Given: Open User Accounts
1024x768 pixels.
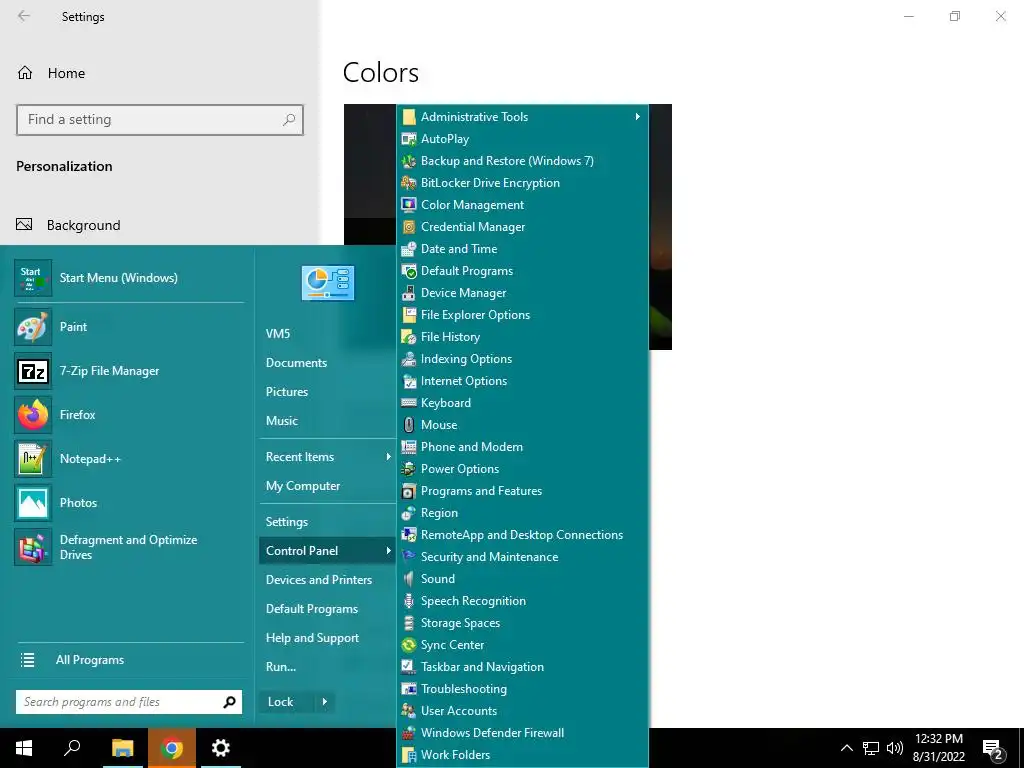Looking at the screenshot, I should click(522, 711).
